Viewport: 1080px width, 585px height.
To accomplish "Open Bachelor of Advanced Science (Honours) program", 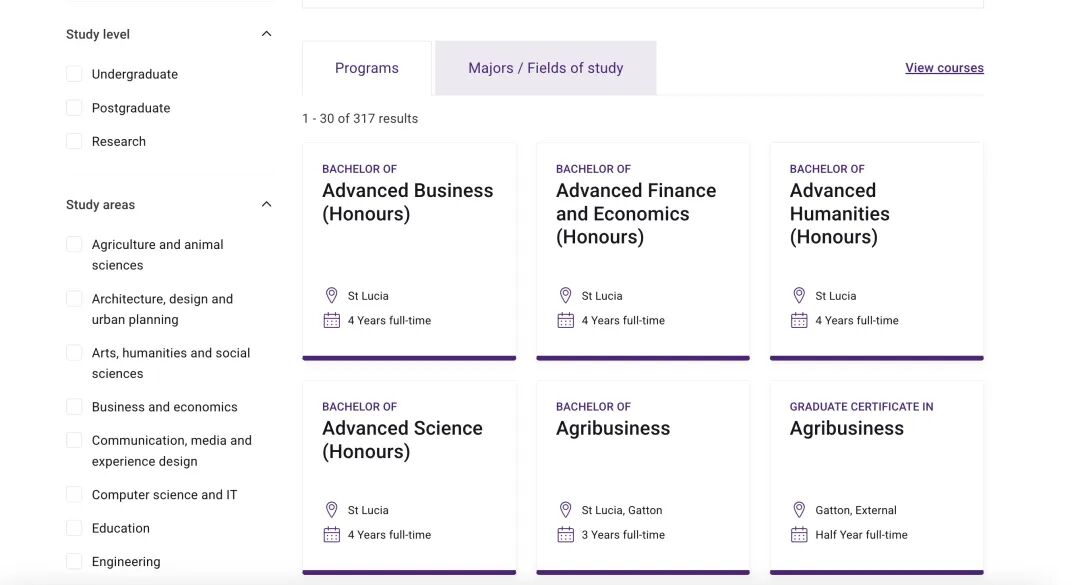I will coord(402,440).
